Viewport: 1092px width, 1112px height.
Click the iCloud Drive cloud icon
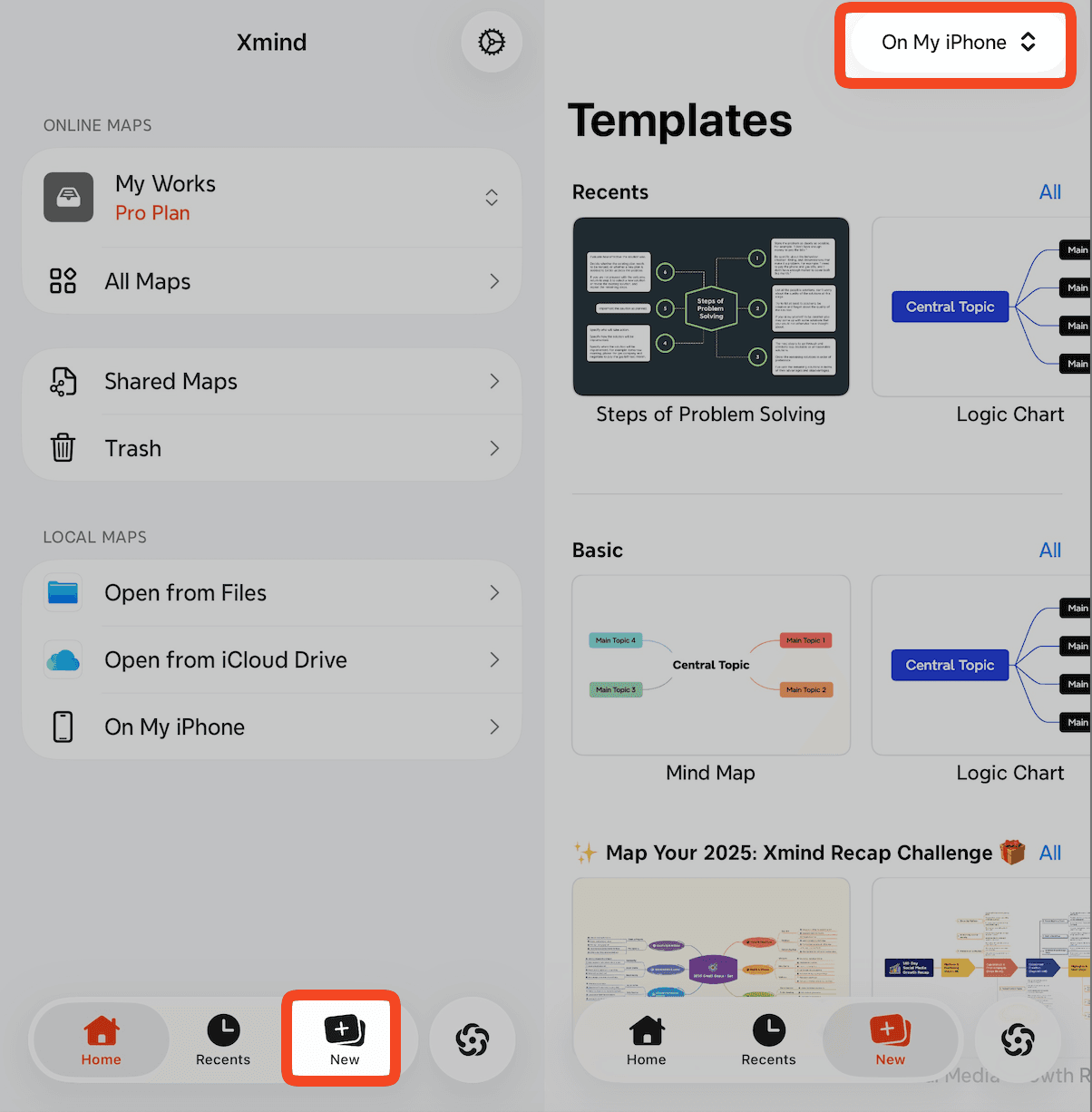pyautogui.click(x=63, y=659)
